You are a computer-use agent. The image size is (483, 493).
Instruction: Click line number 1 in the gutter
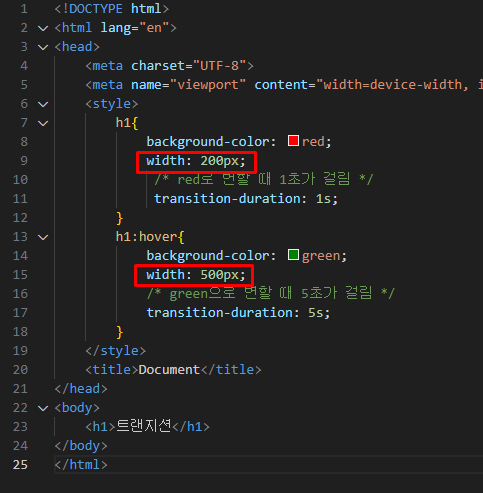[24, 9]
